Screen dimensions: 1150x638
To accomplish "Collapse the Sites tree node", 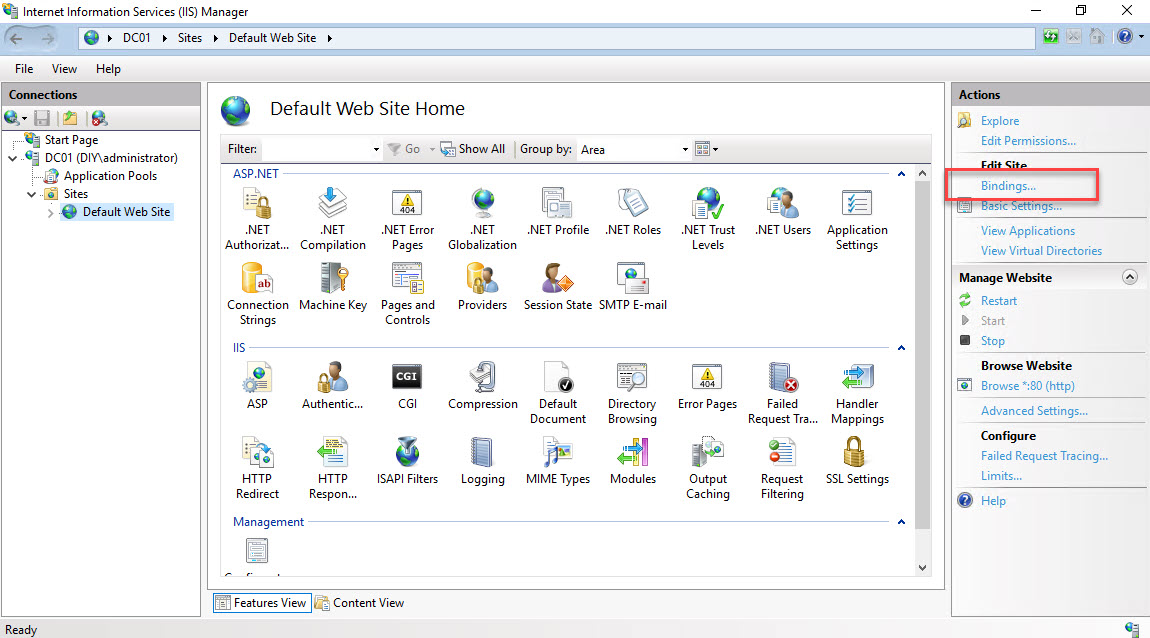I will [31, 194].
